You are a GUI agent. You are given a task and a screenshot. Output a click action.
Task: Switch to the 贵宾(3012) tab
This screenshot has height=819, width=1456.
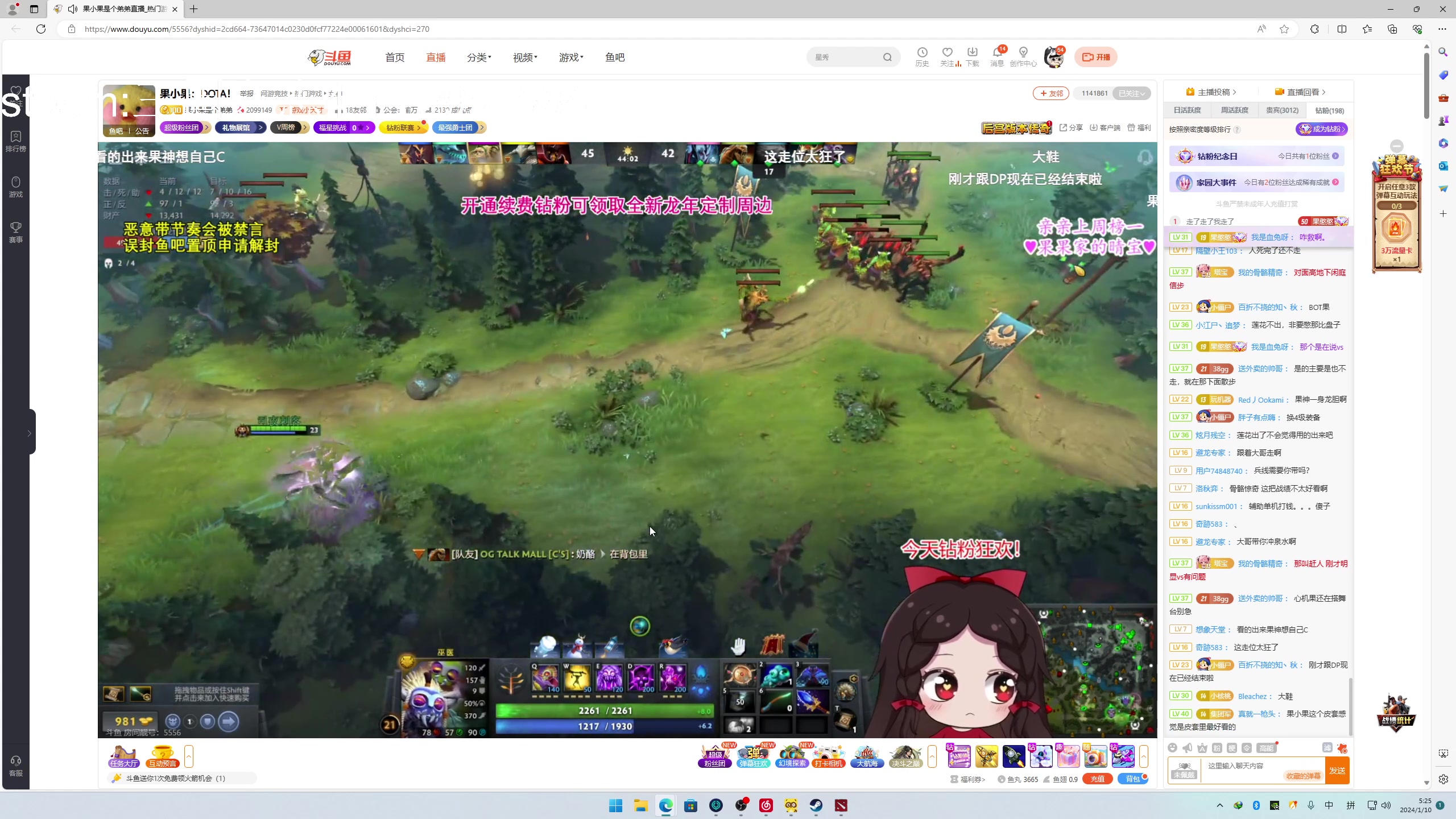click(x=1282, y=110)
